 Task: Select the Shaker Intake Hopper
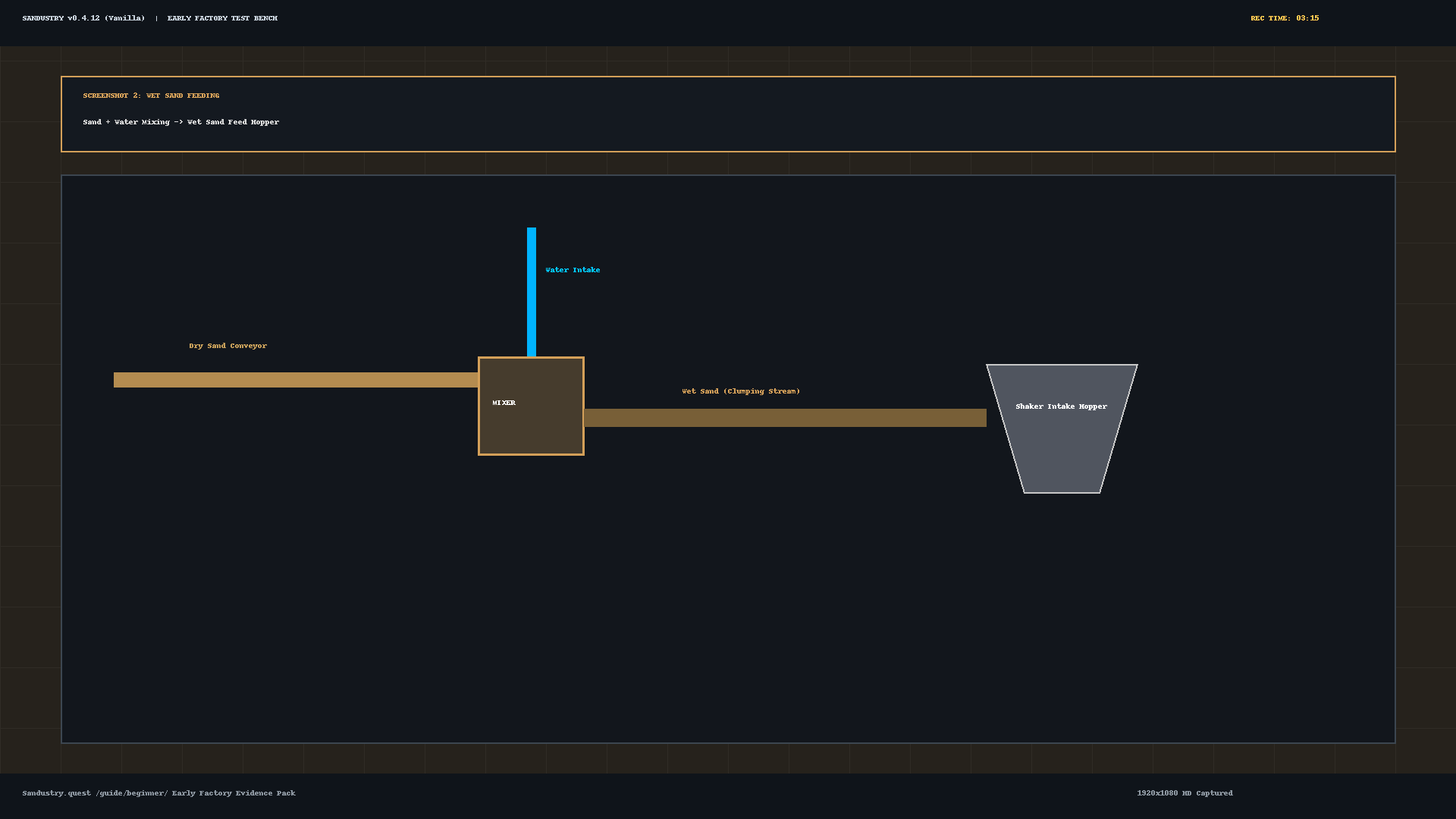tap(1062, 428)
